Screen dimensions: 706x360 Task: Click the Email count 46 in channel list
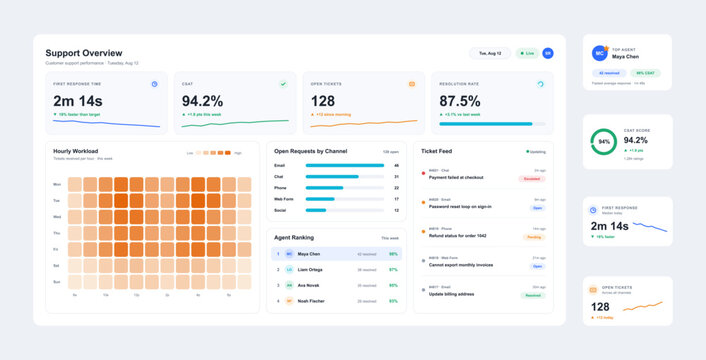[x=396, y=166]
